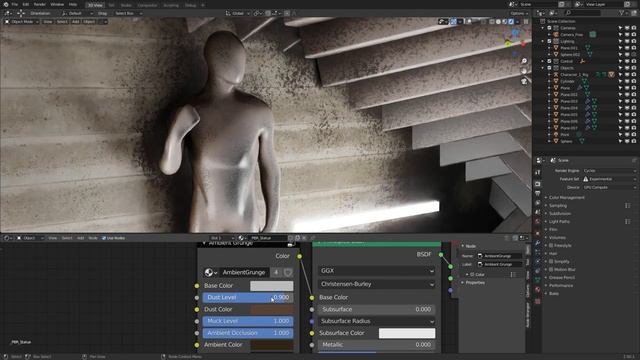Open the Select Box tool dropdown
640x360 pixels.
(128, 13)
